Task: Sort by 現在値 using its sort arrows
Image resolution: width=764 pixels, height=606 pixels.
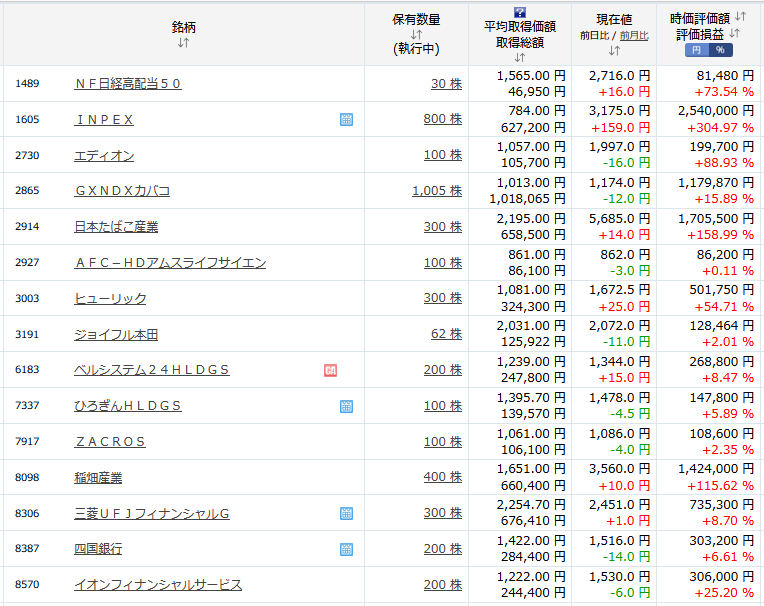Action: (614, 50)
